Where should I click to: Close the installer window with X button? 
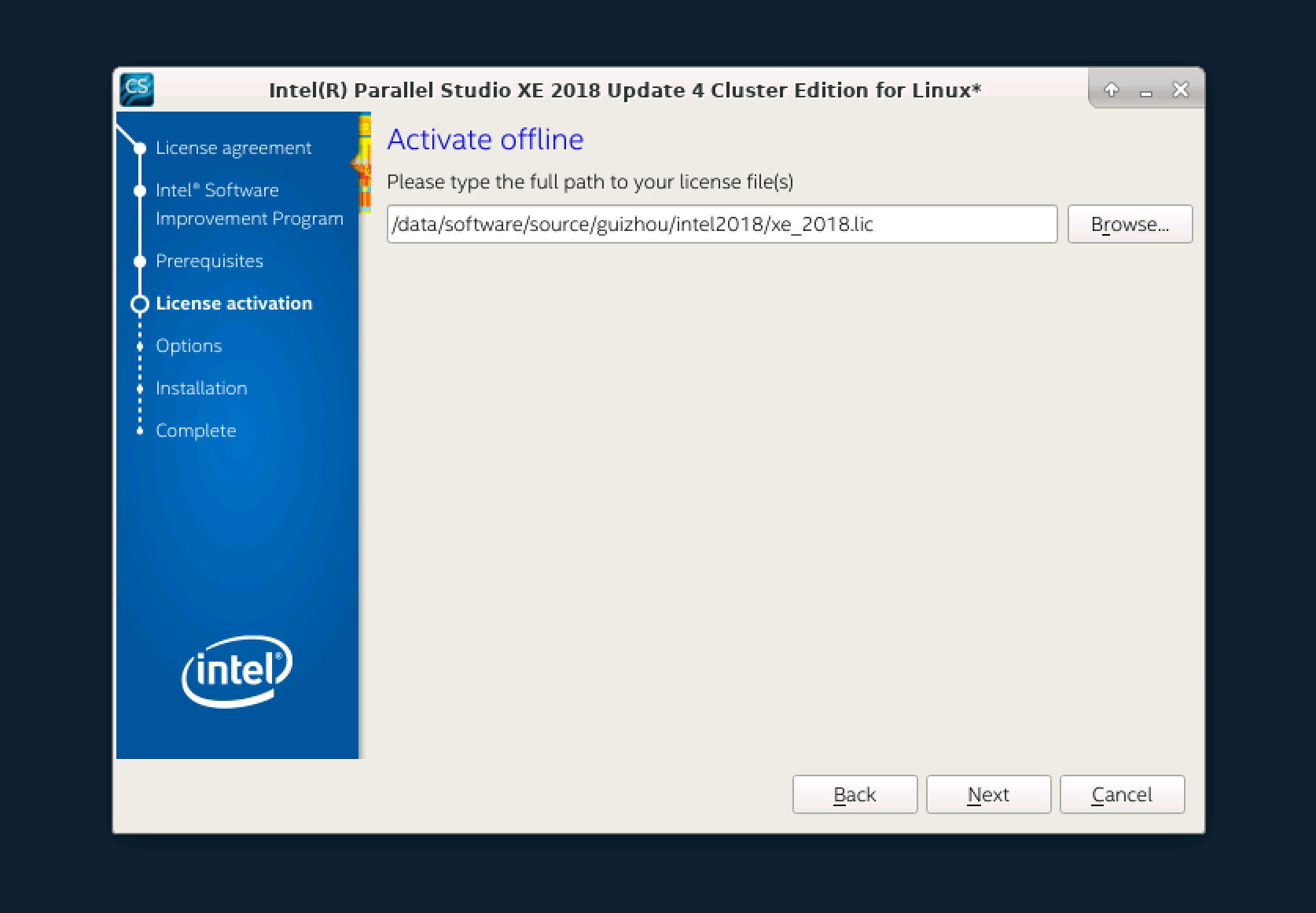click(x=1180, y=90)
